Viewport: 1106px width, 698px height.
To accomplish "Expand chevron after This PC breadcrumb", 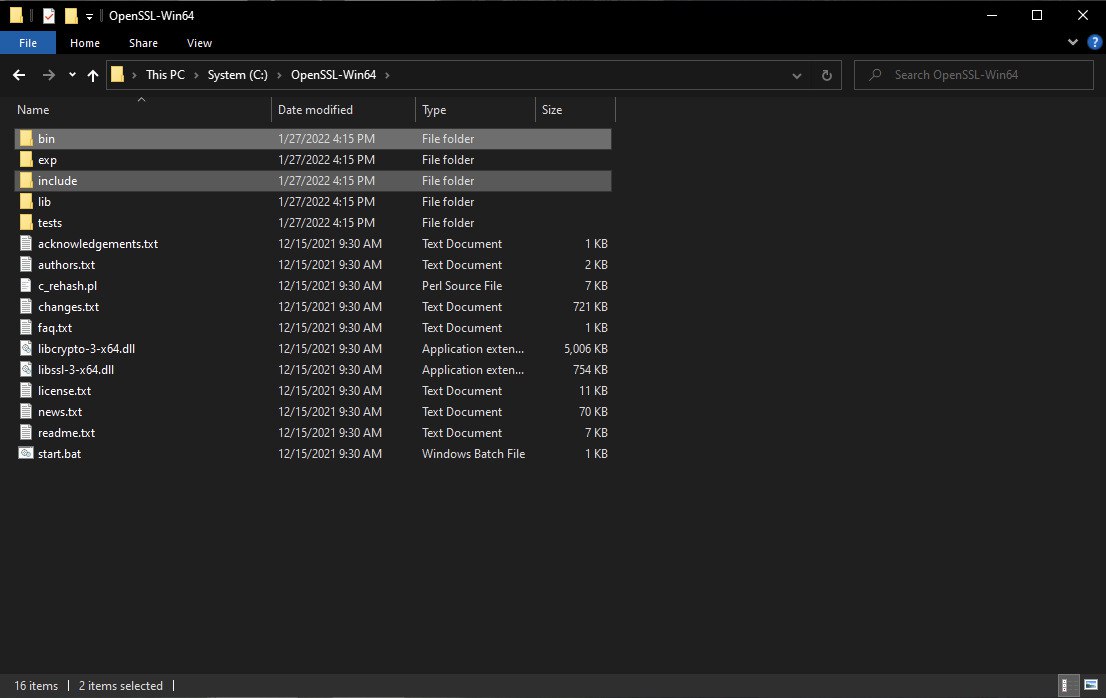I will (x=196, y=75).
